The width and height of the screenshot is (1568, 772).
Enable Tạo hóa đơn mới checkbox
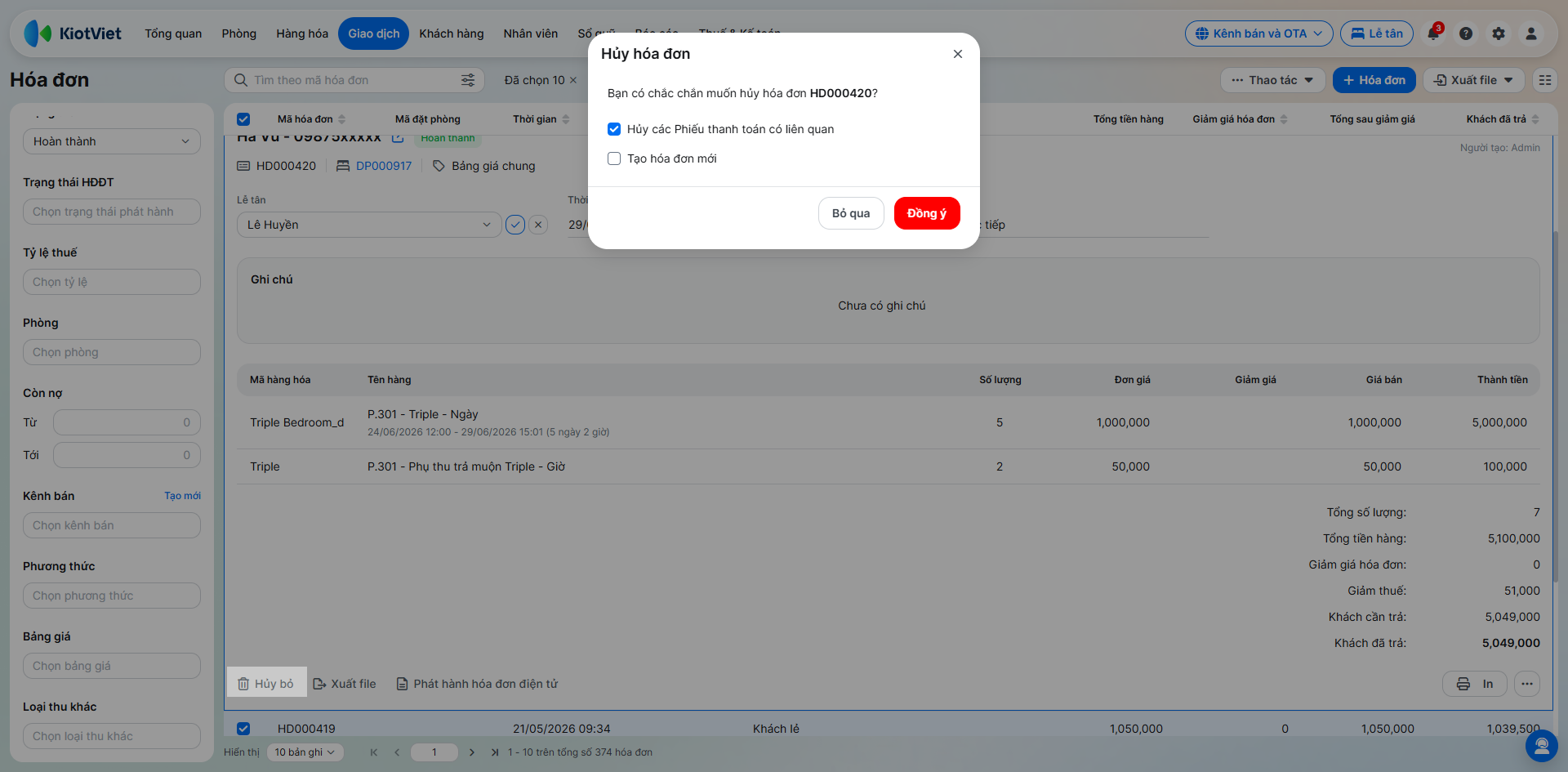coord(614,158)
